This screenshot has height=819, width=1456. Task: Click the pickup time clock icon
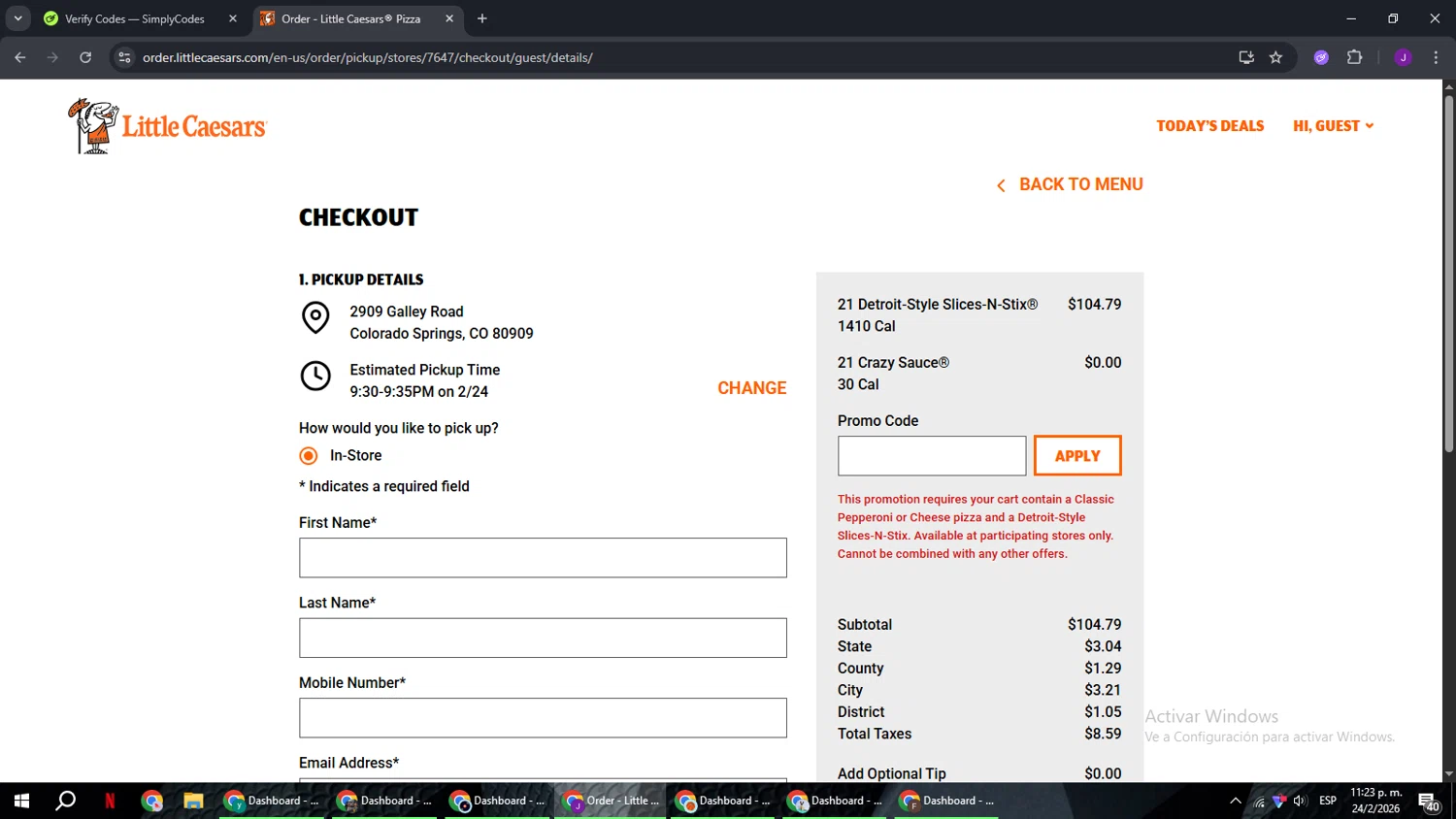point(315,376)
